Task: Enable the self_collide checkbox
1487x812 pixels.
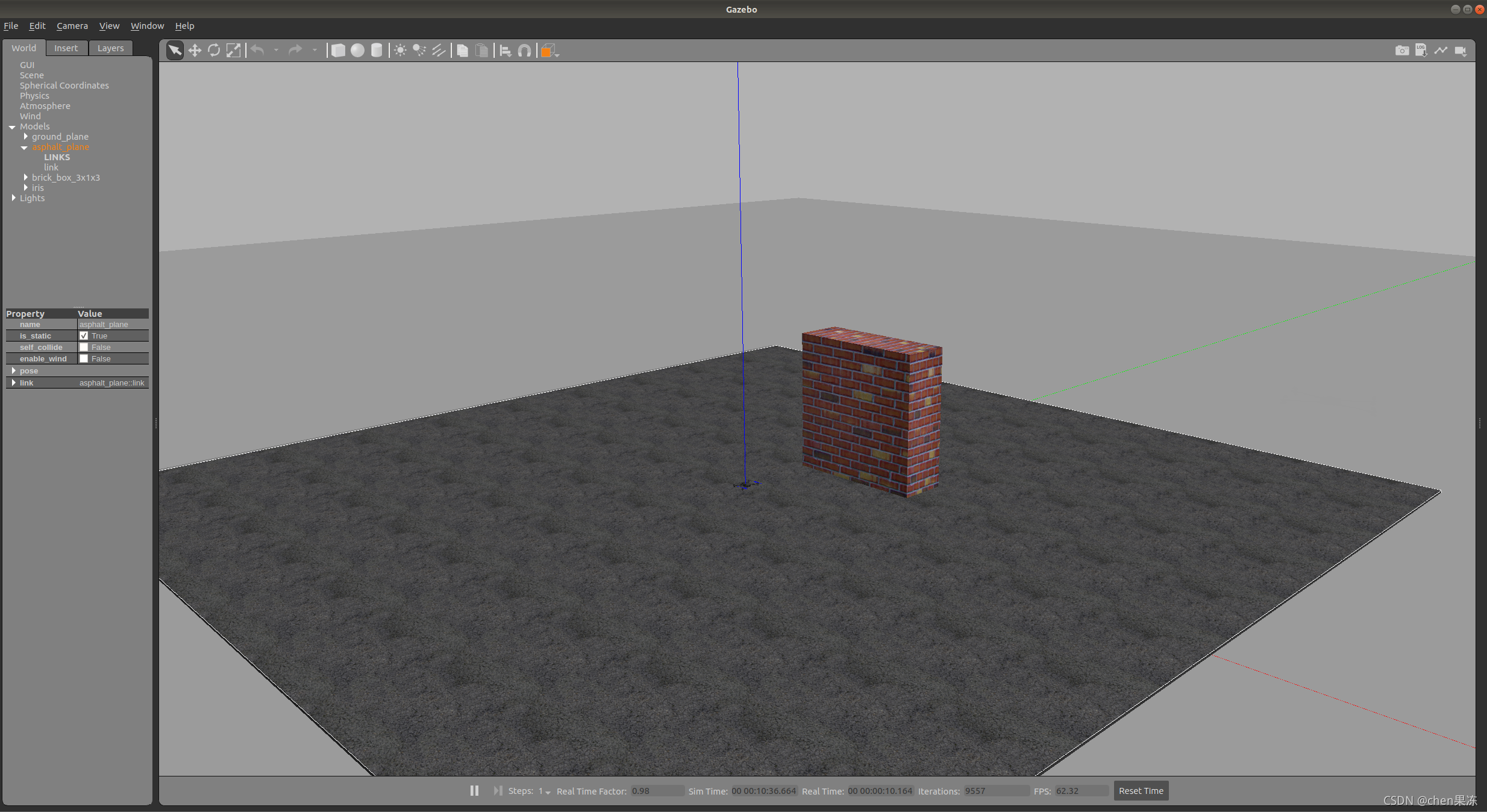Action: point(84,347)
